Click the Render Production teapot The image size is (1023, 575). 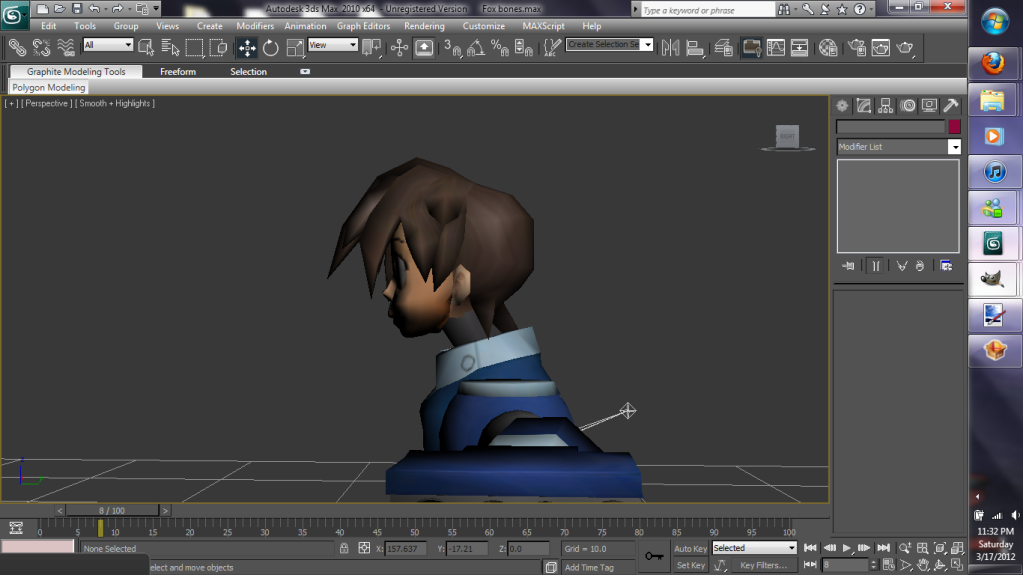tap(905, 48)
